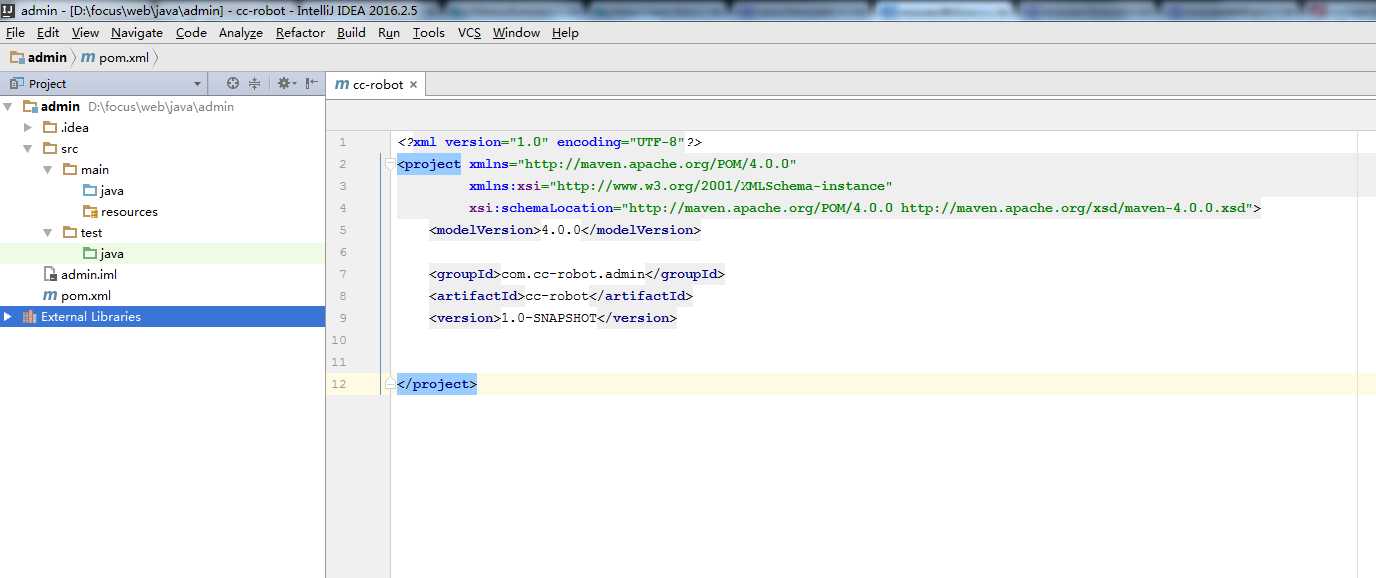The image size is (1376, 578).
Task: Click main folder icon in tree
Action: (69, 169)
